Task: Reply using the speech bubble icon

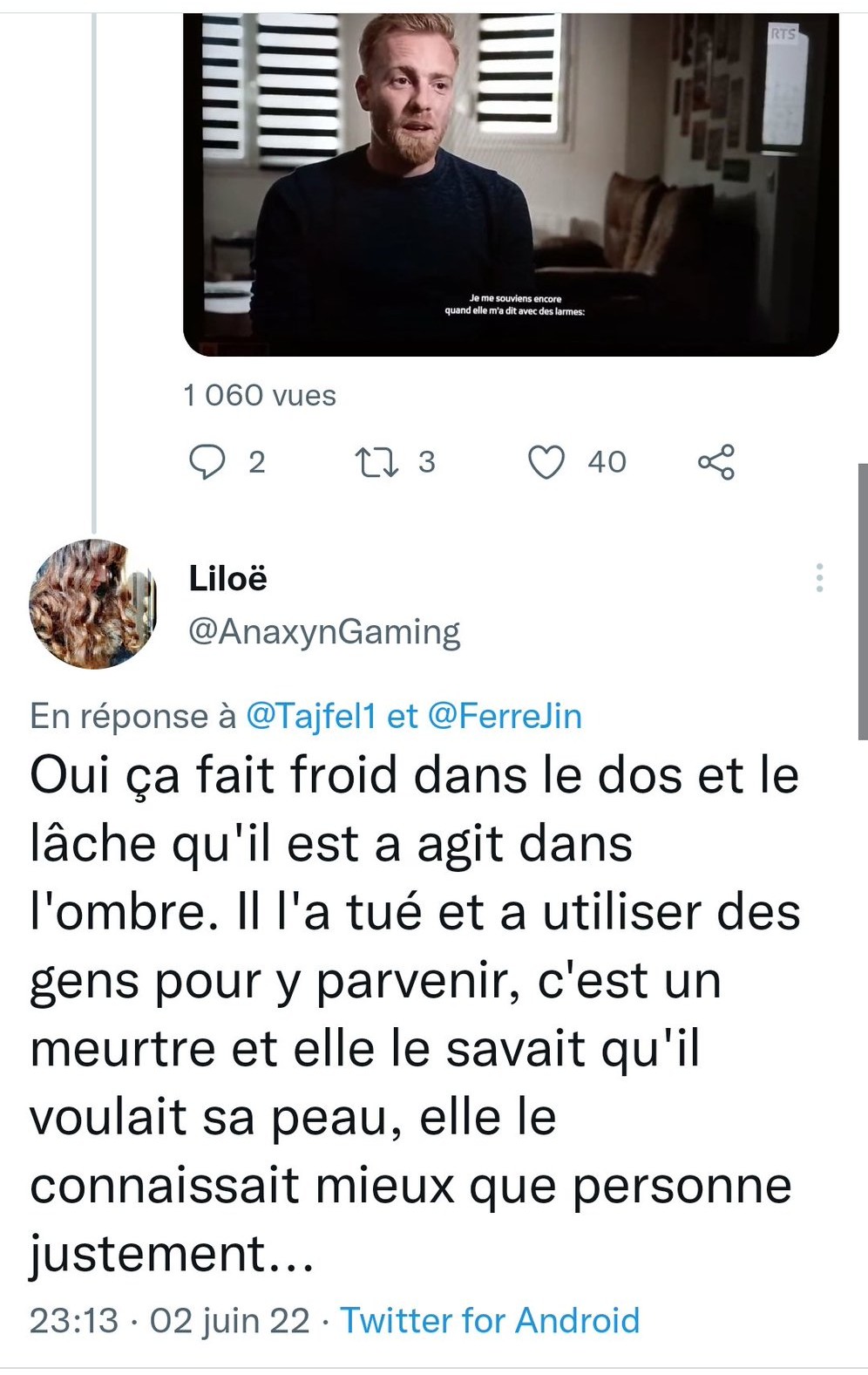Action: [x=207, y=462]
